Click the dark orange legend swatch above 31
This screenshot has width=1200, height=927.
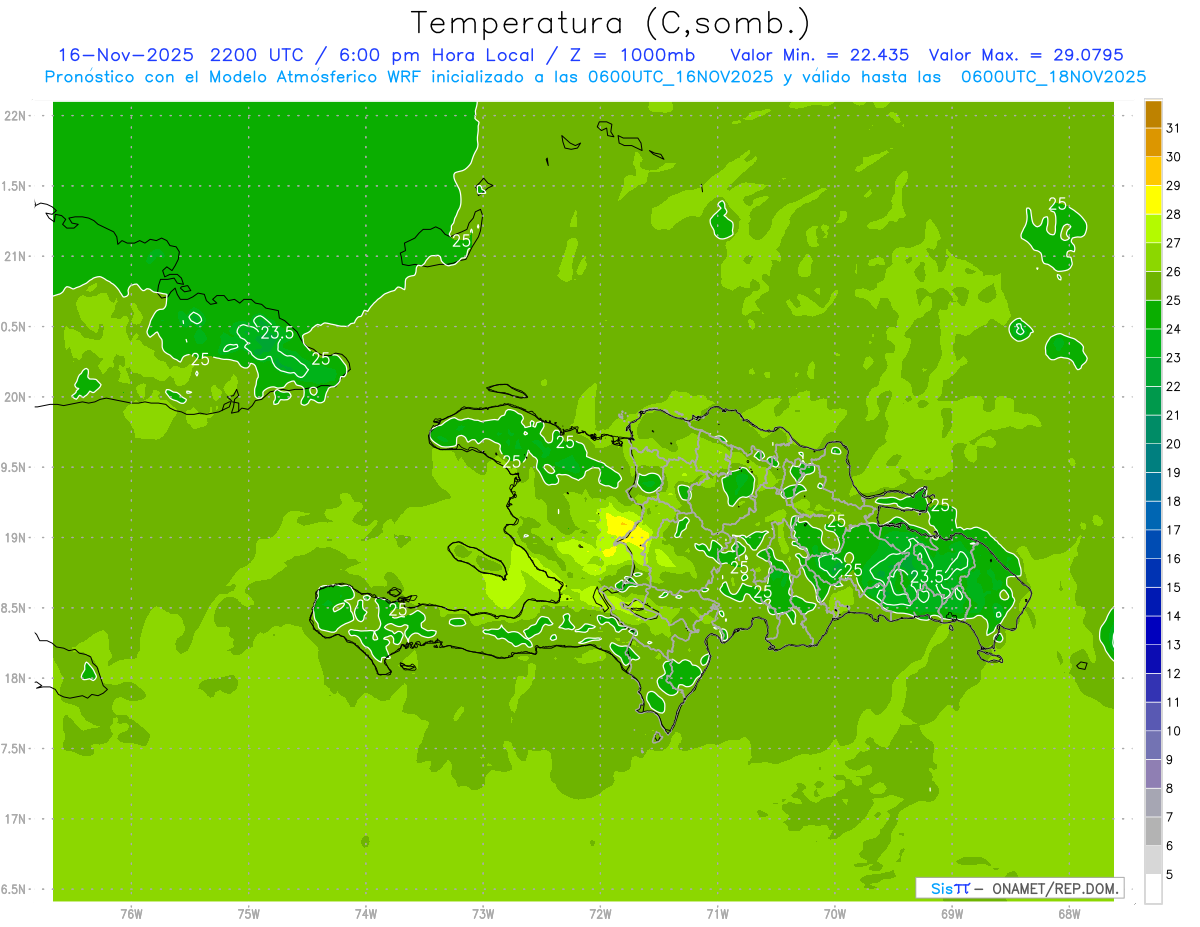[x=1153, y=114]
